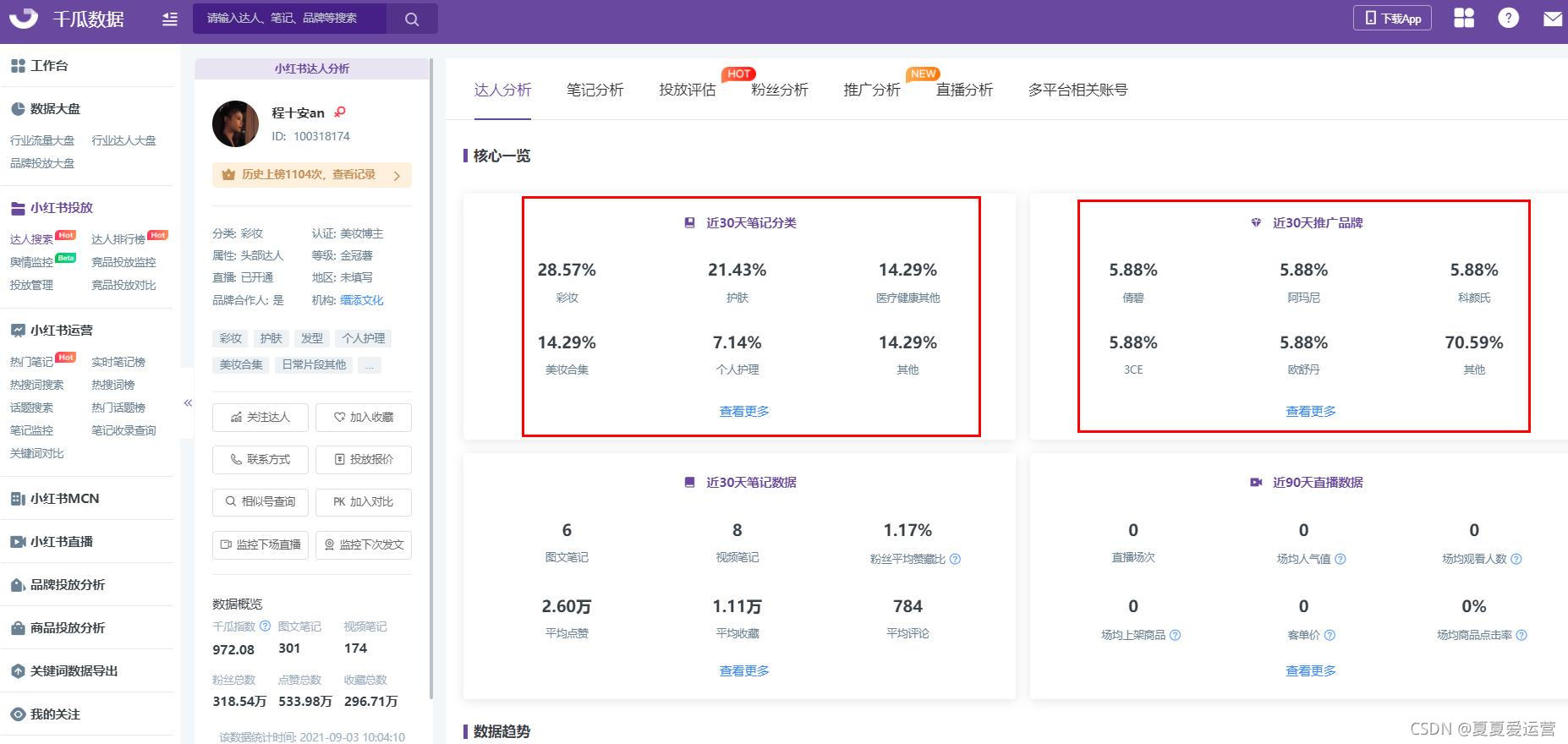The height and width of the screenshot is (744, 1568).
Task: Switch to 投放评估 tab
Action: [x=687, y=90]
